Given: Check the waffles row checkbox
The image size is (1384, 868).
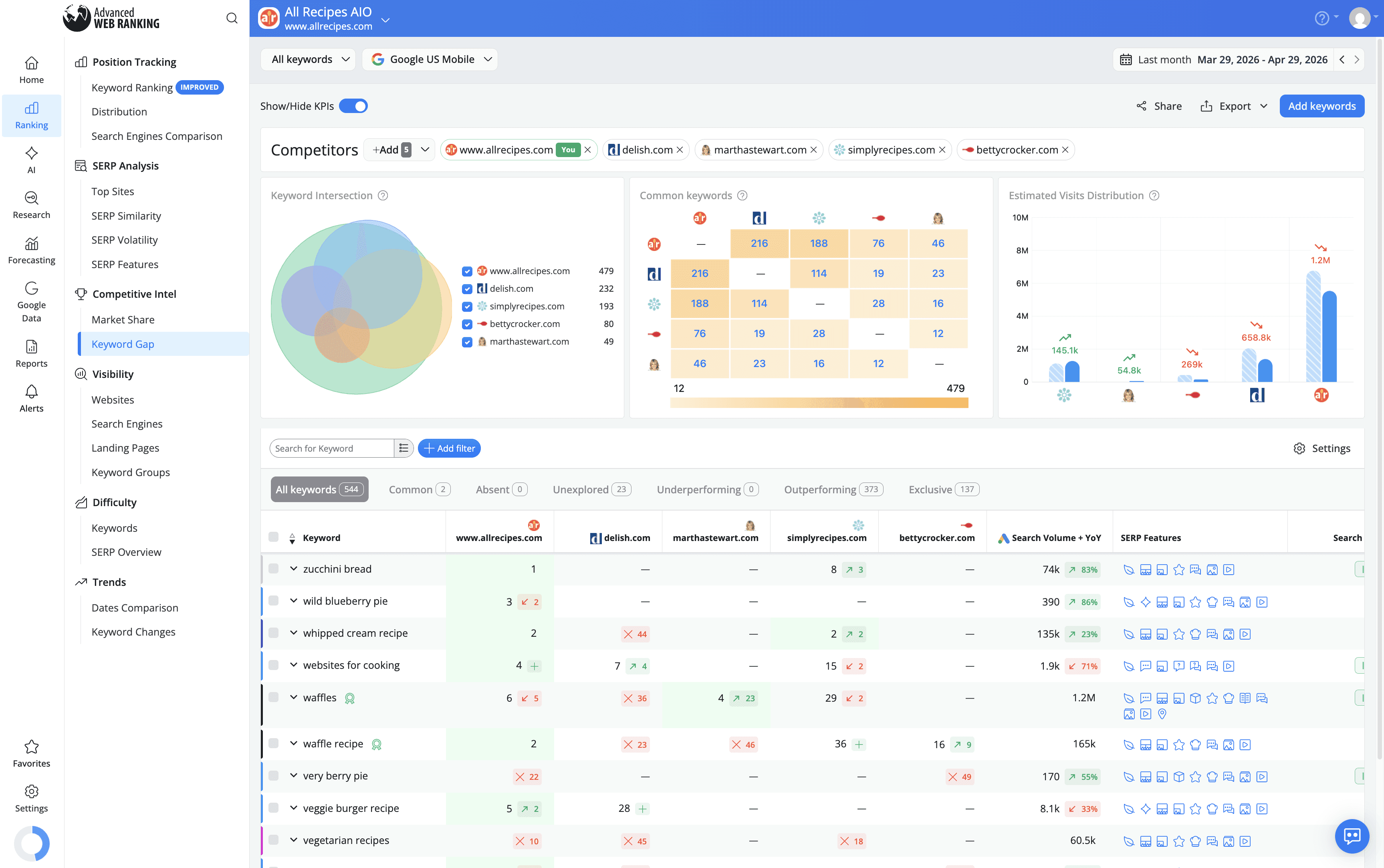Looking at the screenshot, I should click(273, 698).
